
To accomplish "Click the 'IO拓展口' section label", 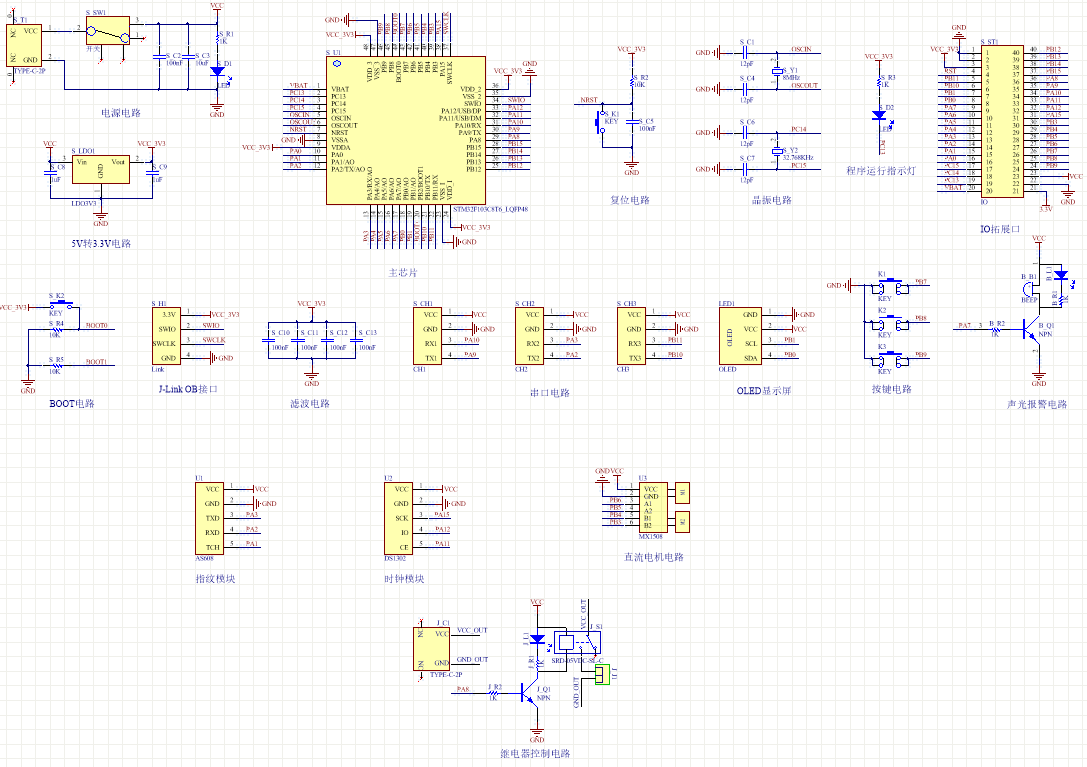I will pos(1000,229).
